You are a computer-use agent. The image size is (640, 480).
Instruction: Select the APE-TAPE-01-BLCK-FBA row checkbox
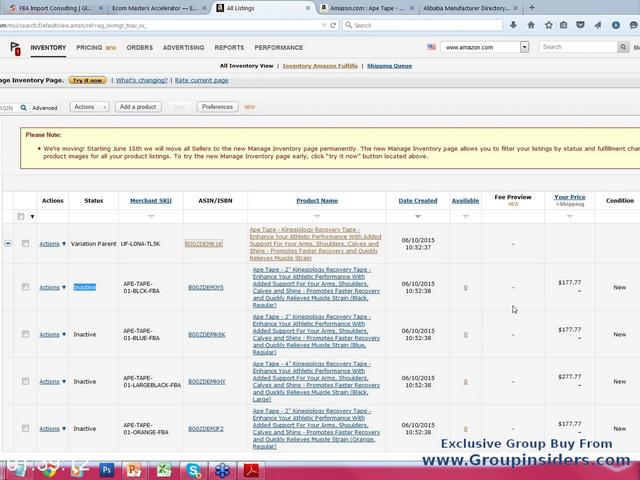(25, 287)
